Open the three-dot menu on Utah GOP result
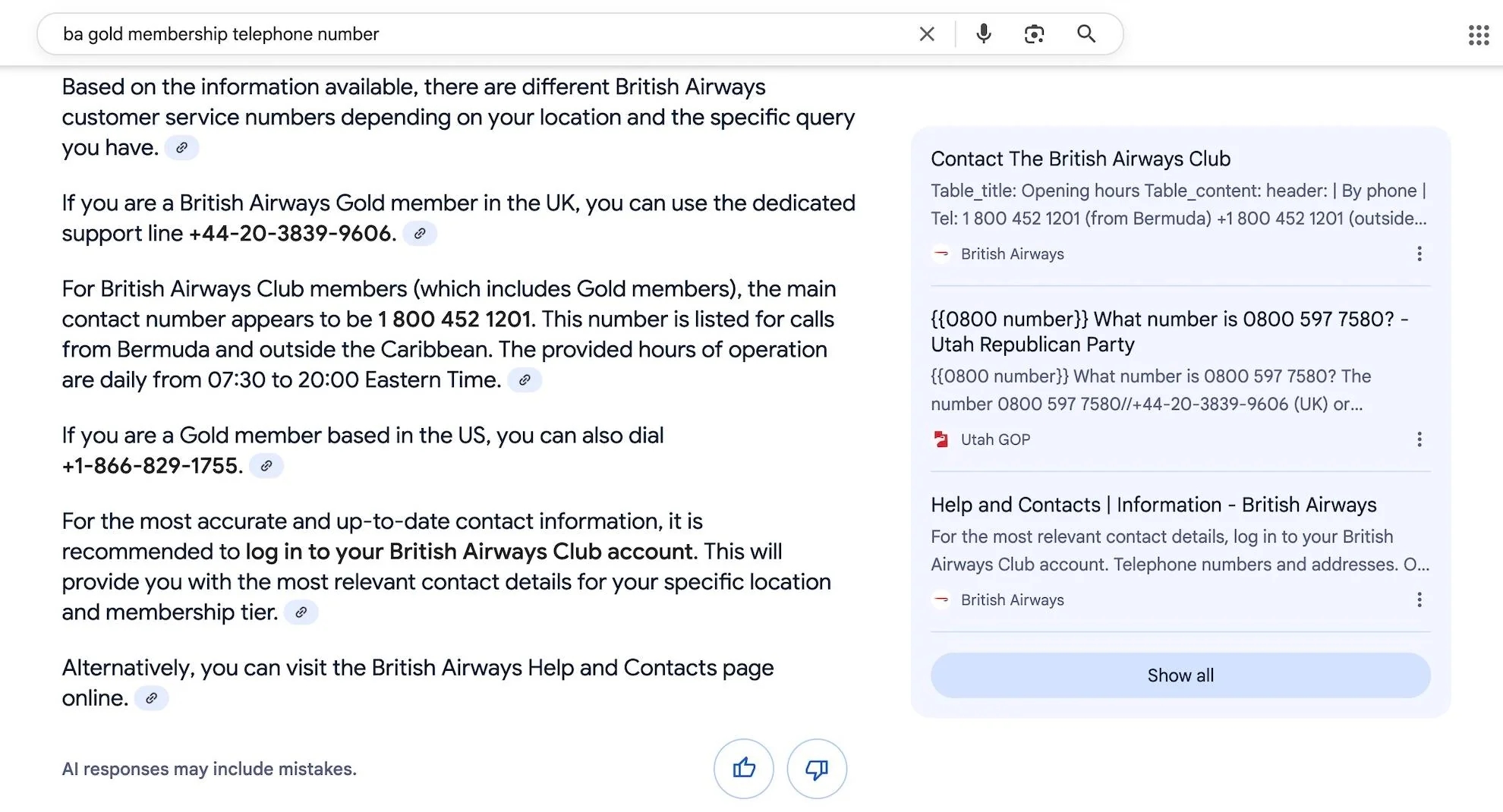 [x=1419, y=439]
